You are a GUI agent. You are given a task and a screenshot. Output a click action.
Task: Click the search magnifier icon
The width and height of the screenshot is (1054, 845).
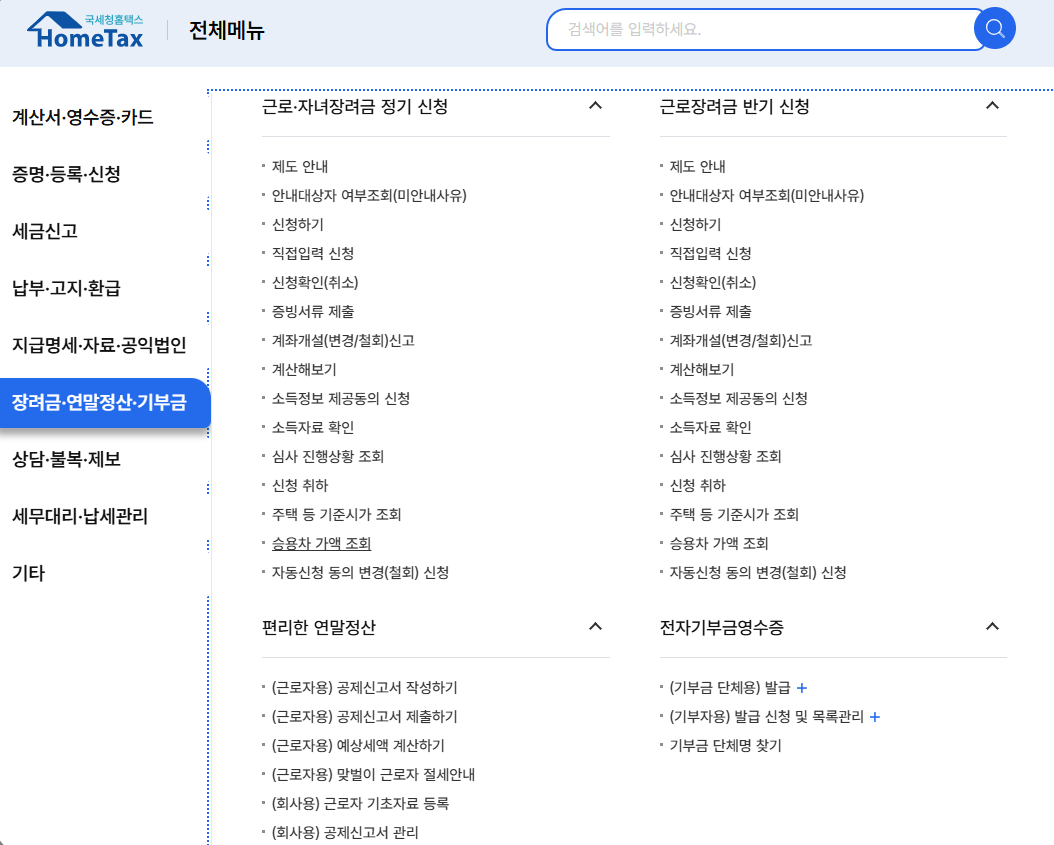994,28
